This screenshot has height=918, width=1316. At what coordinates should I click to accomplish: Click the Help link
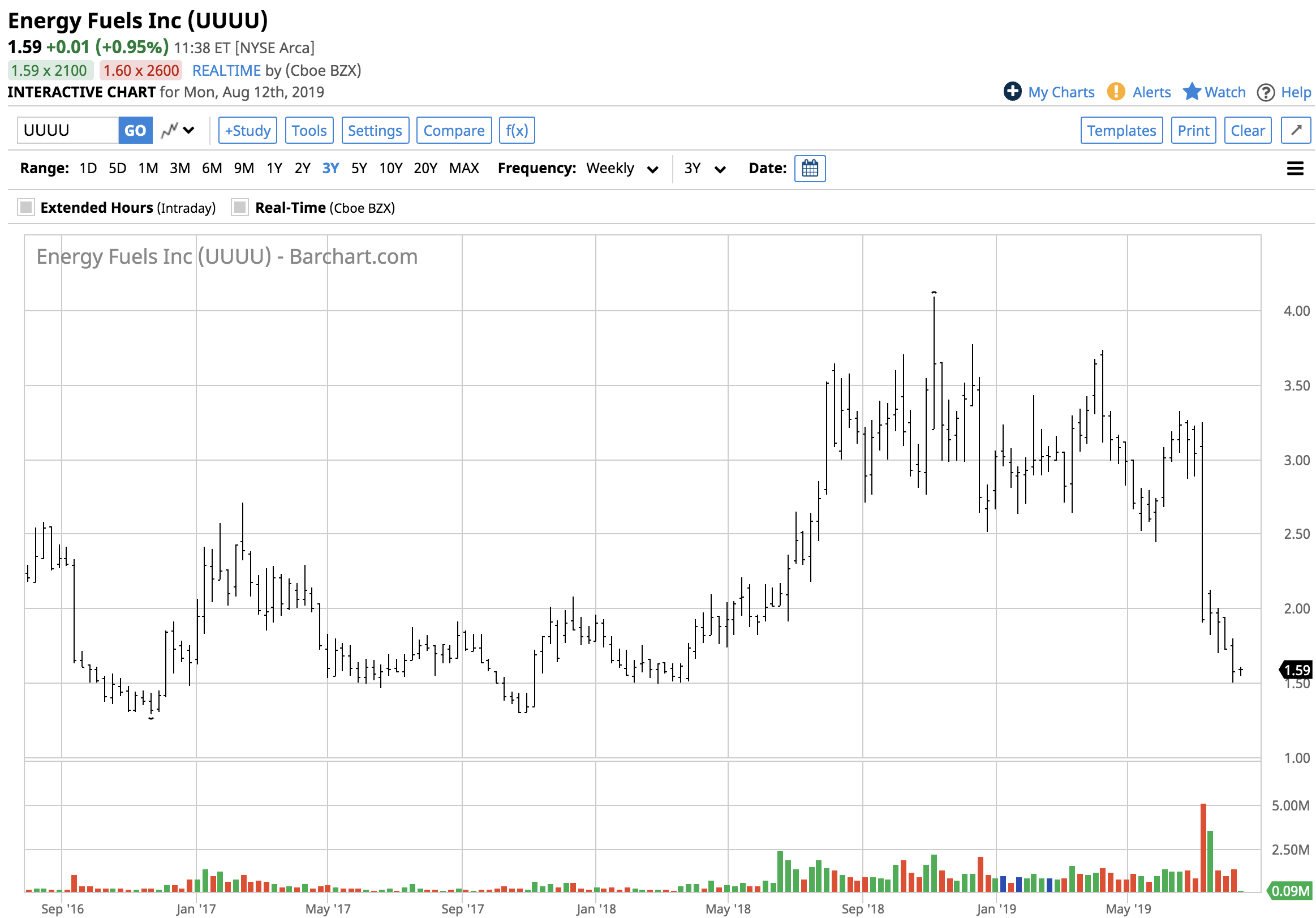point(1296,92)
